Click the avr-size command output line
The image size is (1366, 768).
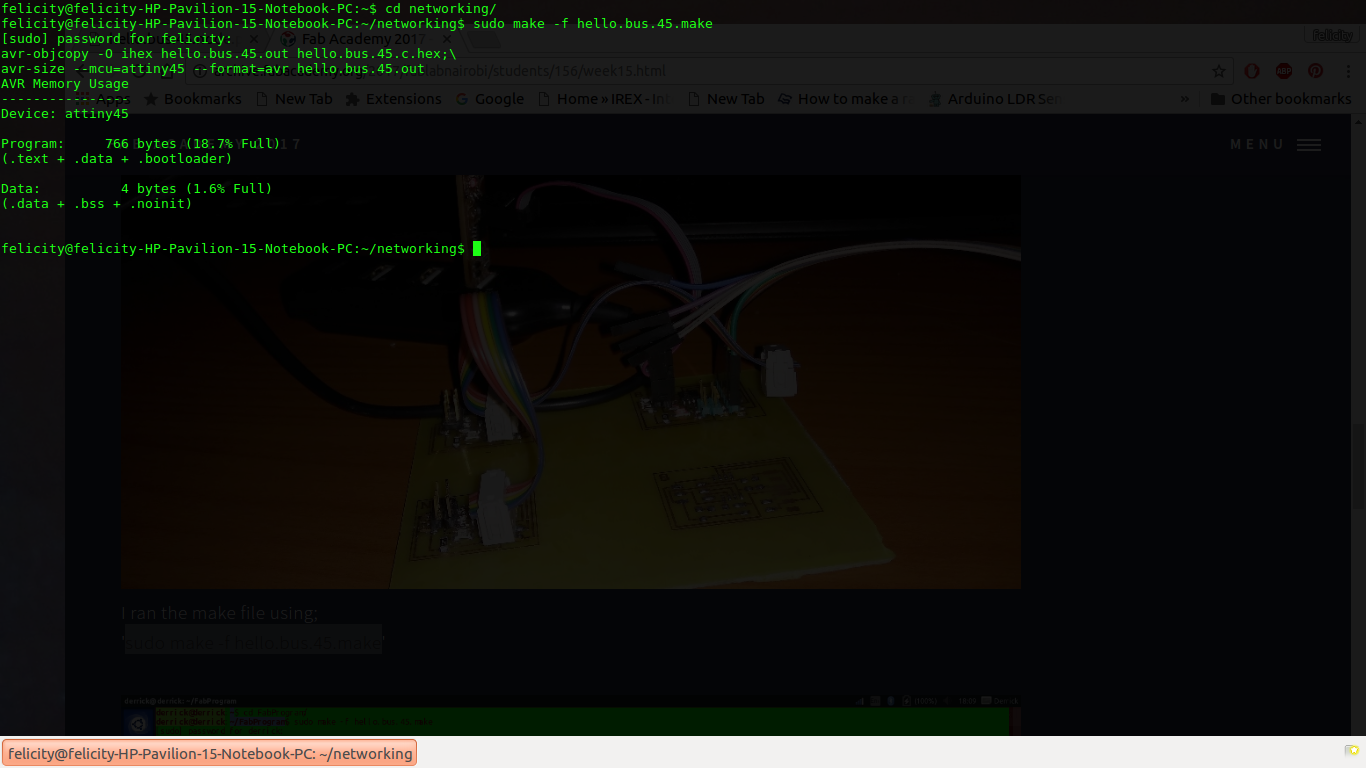tap(213, 69)
